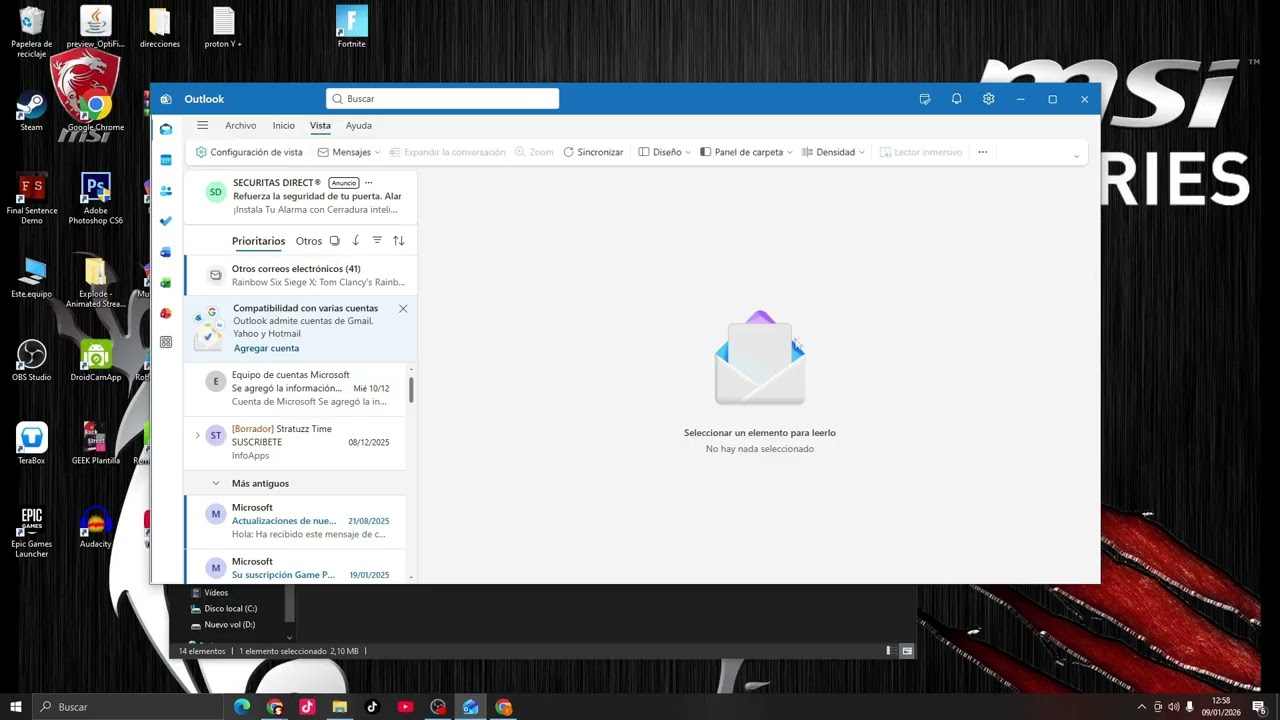Click Sincronizar in the view toolbar
Image resolution: width=1280 pixels, height=720 pixels.
[593, 152]
